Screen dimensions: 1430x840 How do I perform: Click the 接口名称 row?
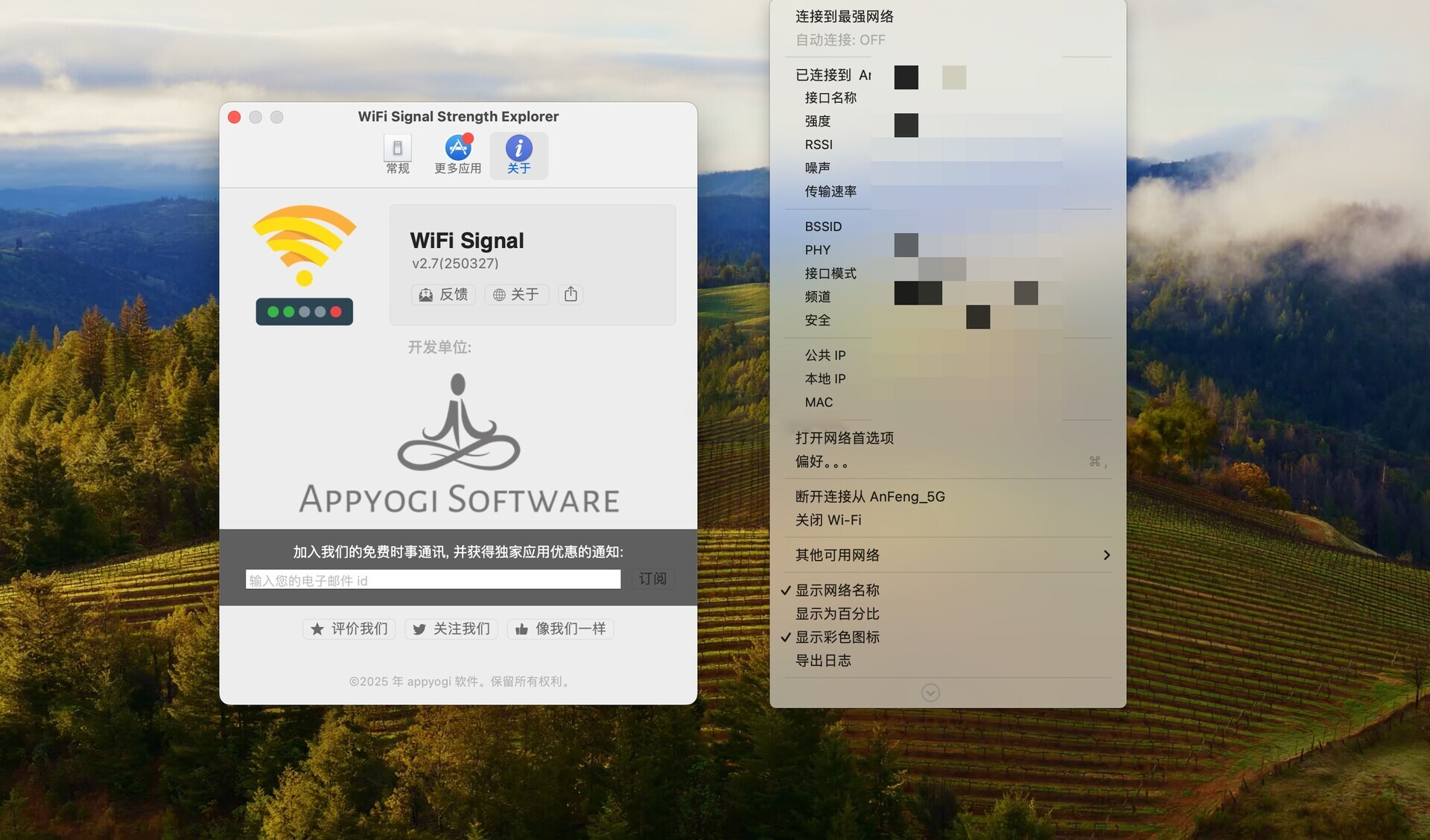(x=947, y=98)
